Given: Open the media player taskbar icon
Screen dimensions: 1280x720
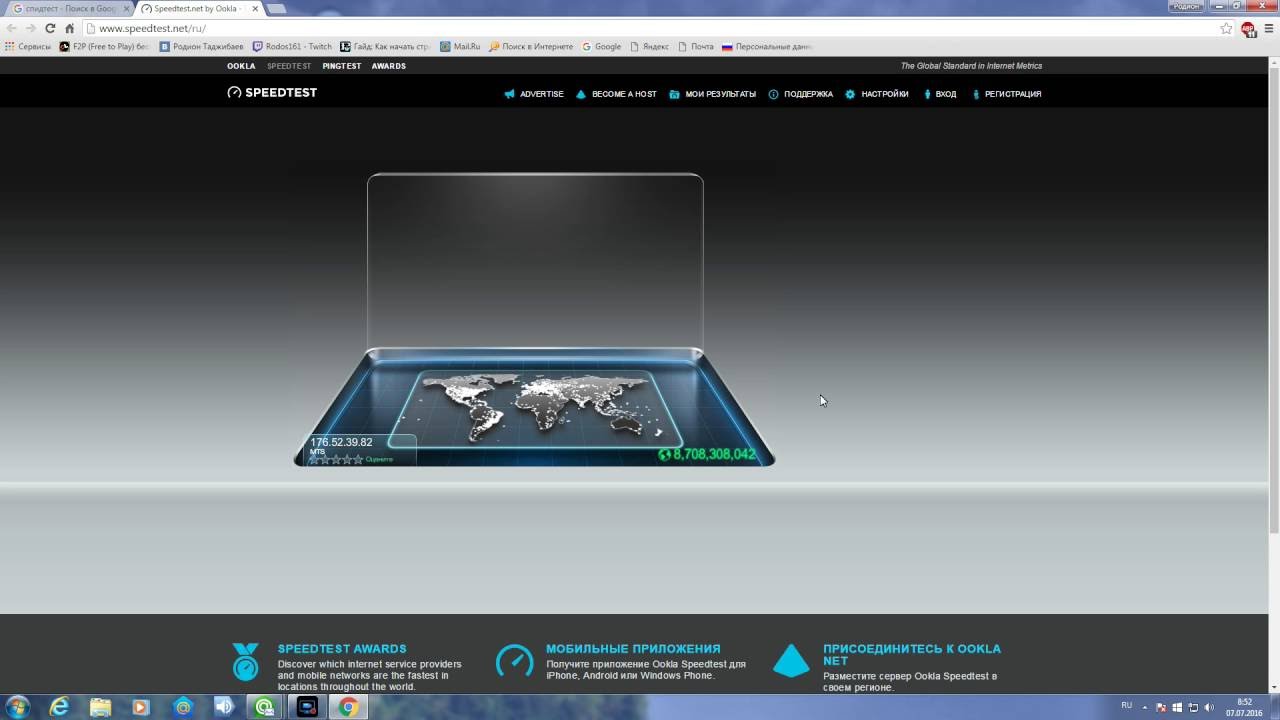Looking at the screenshot, I should click(141, 707).
